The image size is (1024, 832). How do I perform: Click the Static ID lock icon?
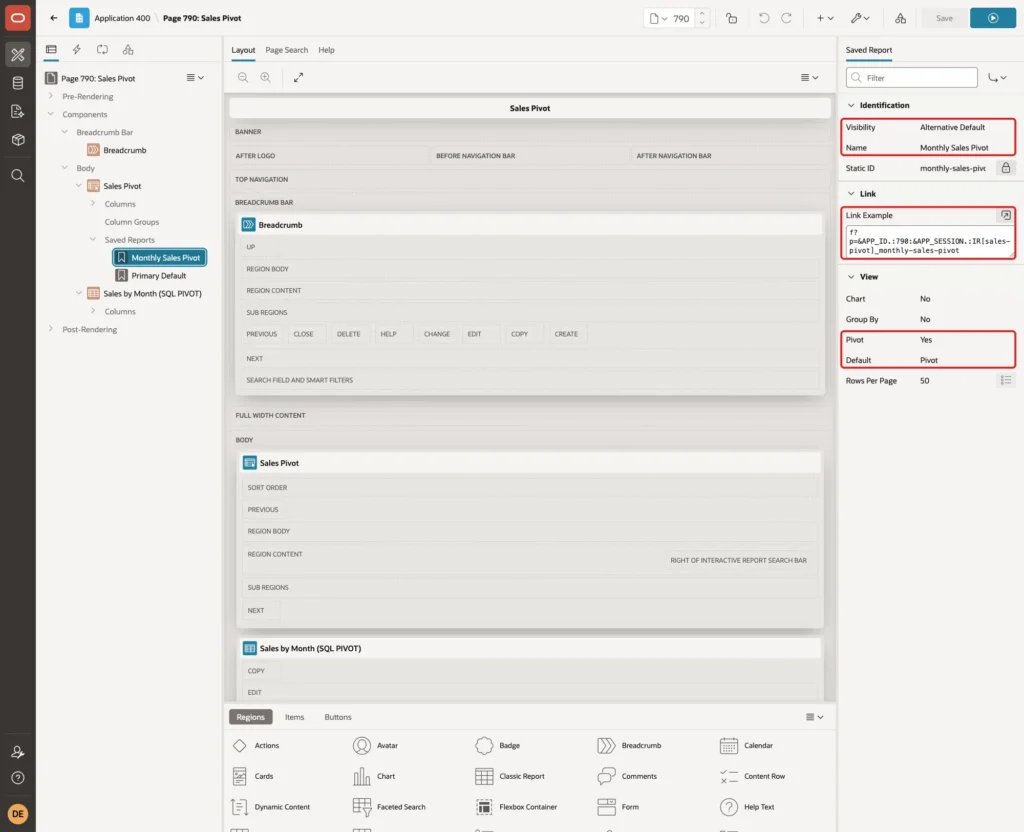pos(1005,168)
